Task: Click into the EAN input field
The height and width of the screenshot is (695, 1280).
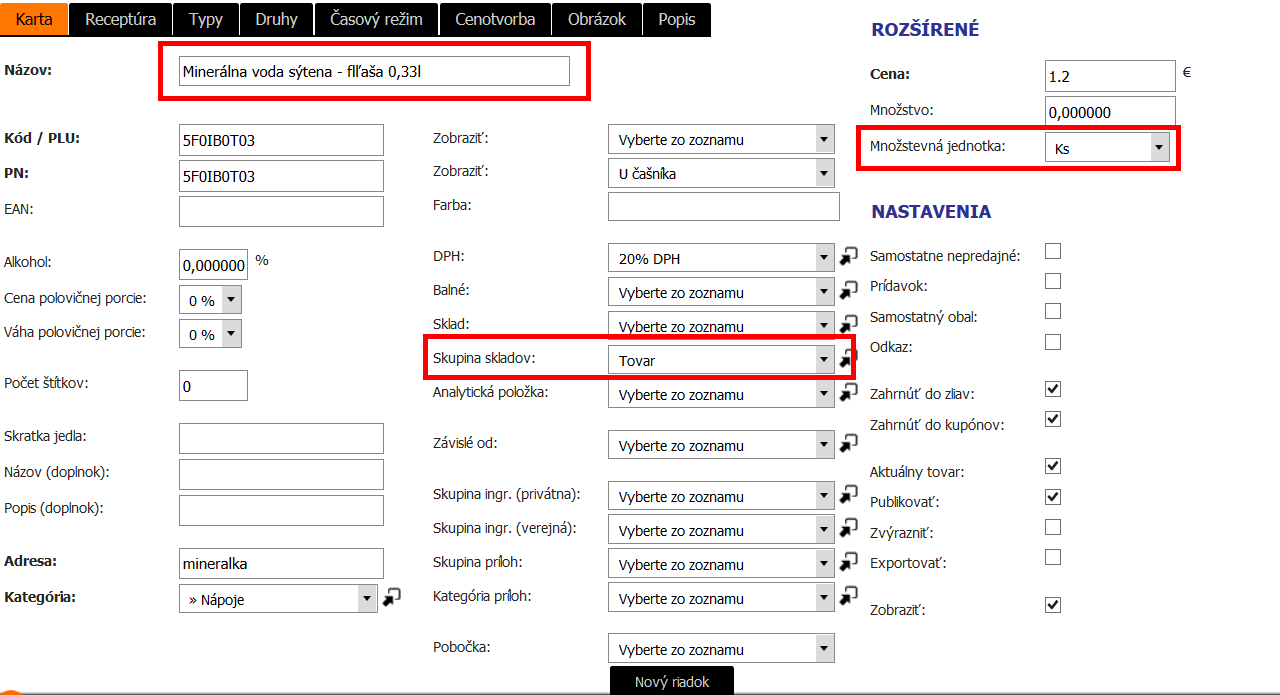Action: [x=281, y=211]
